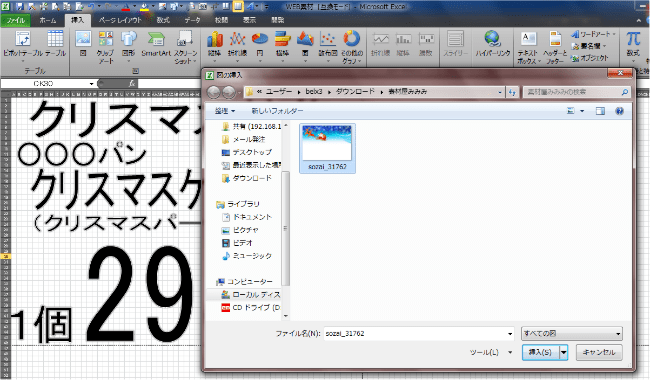Click the Screenshot (スクリーンショット) icon
Screen dimensions: 650x380
pos(185,38)
